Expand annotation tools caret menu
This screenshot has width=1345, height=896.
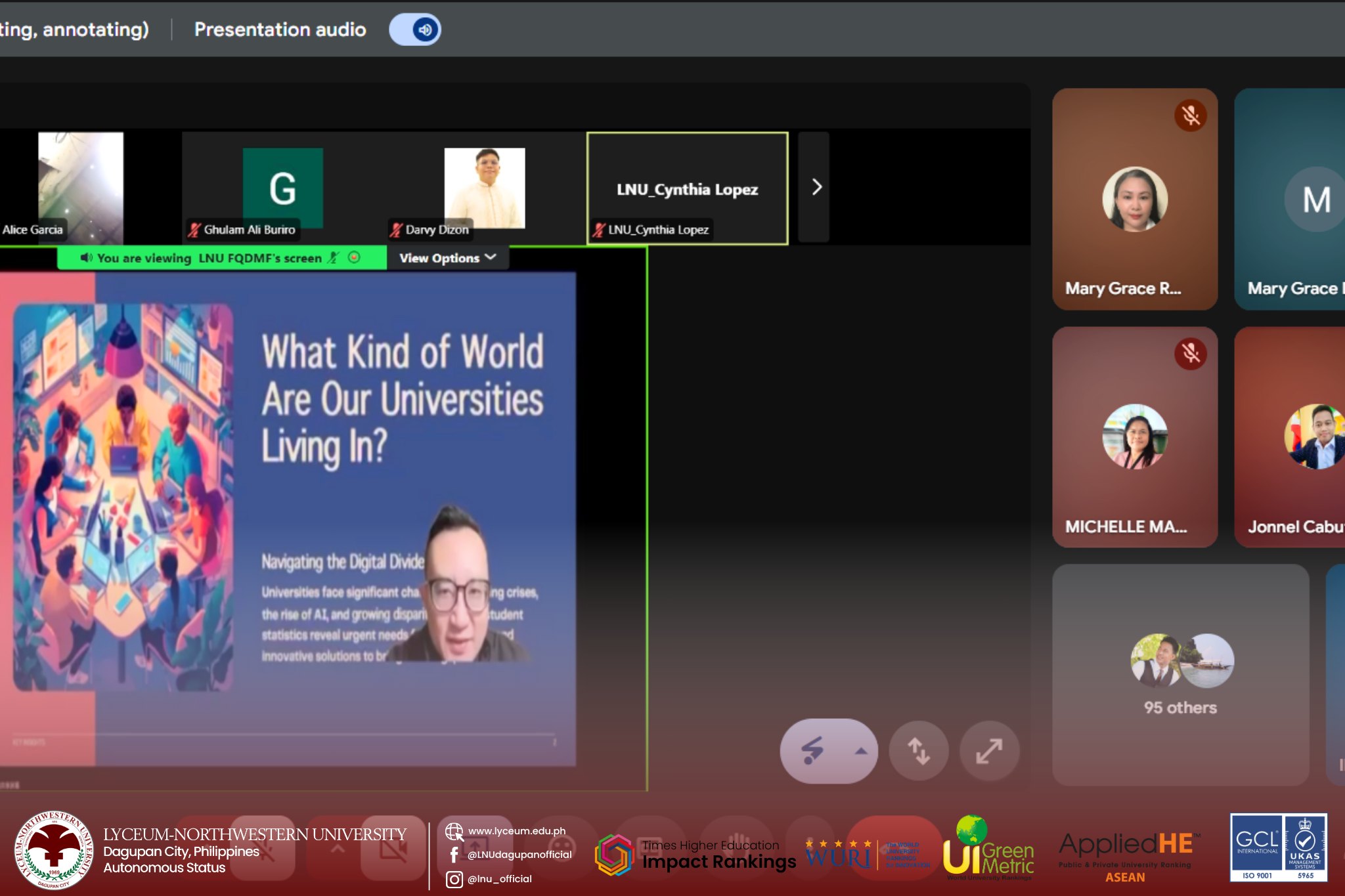860,751
